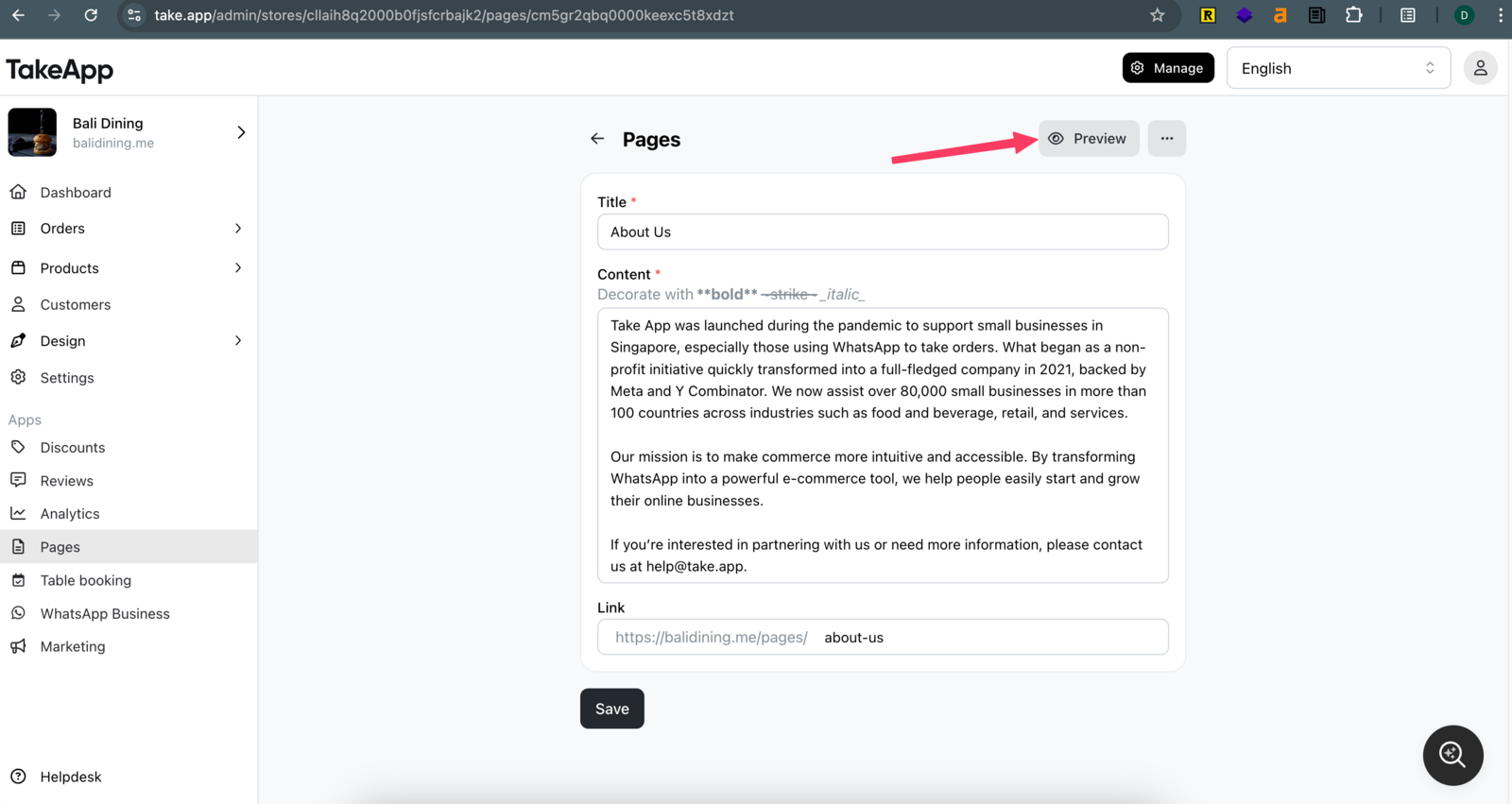The height and width of the screenshot is (804, 1512).
Task: Click the Manage button
Action: [x=1168, y=68]
